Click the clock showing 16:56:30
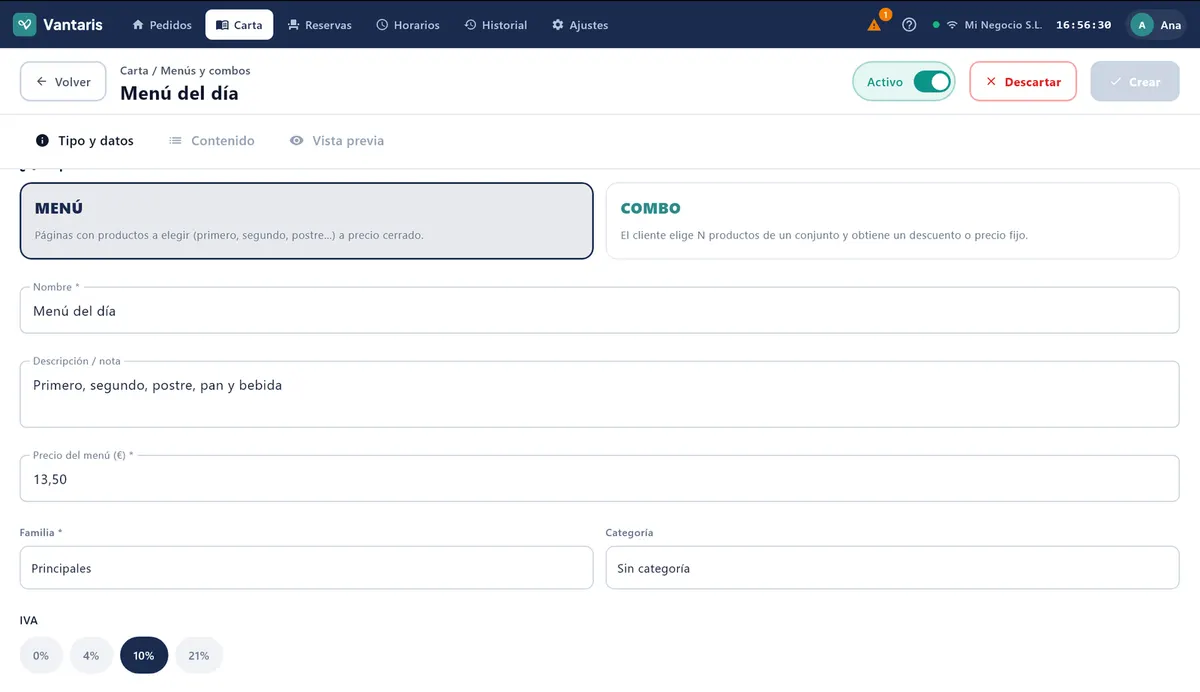 pos(1084,25)
